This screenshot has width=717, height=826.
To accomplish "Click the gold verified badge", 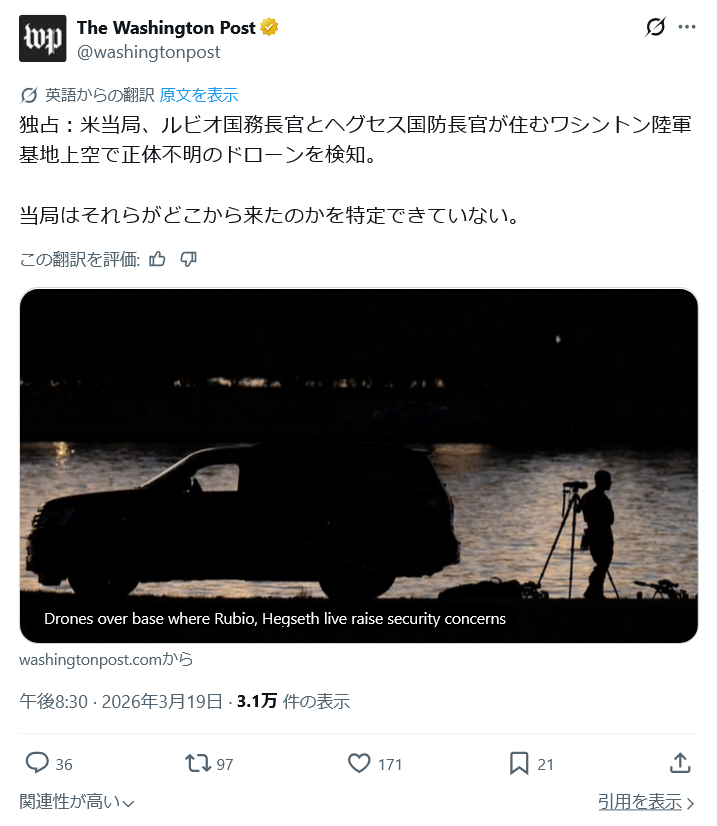I will (269, 28).
